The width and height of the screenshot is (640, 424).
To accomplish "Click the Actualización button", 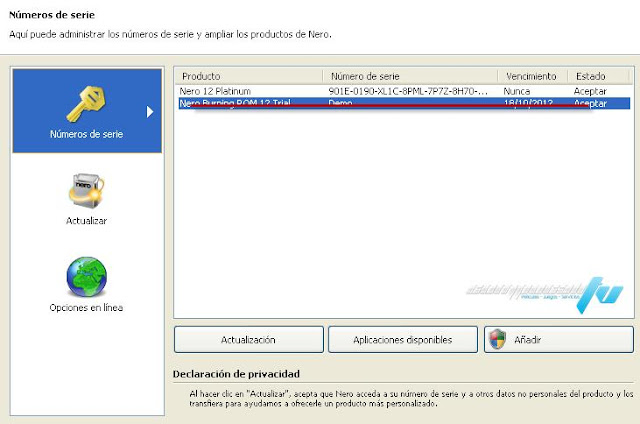I will pyautogui.click(x=249, y=340).
